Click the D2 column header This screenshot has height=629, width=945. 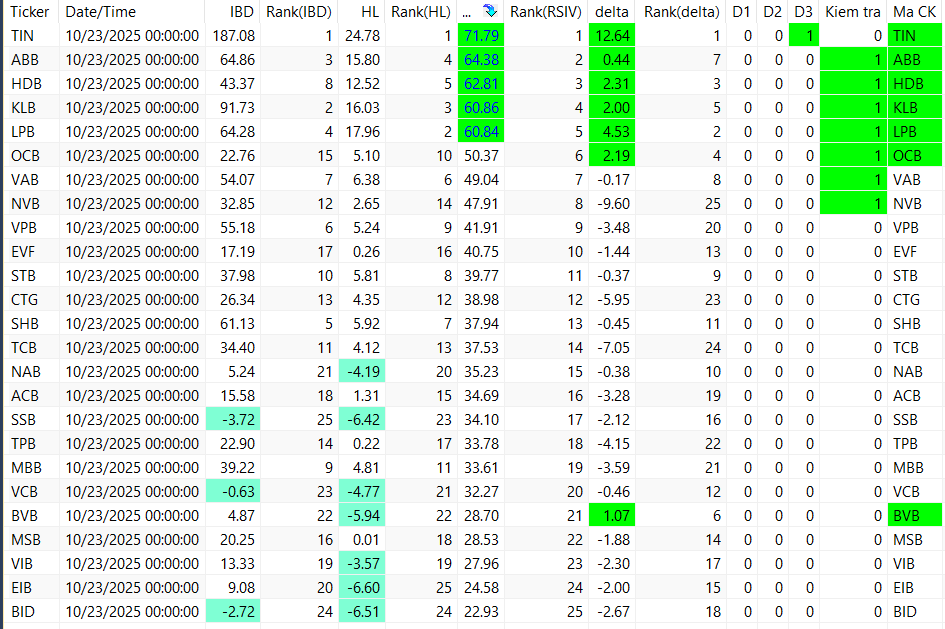[772, 11]
